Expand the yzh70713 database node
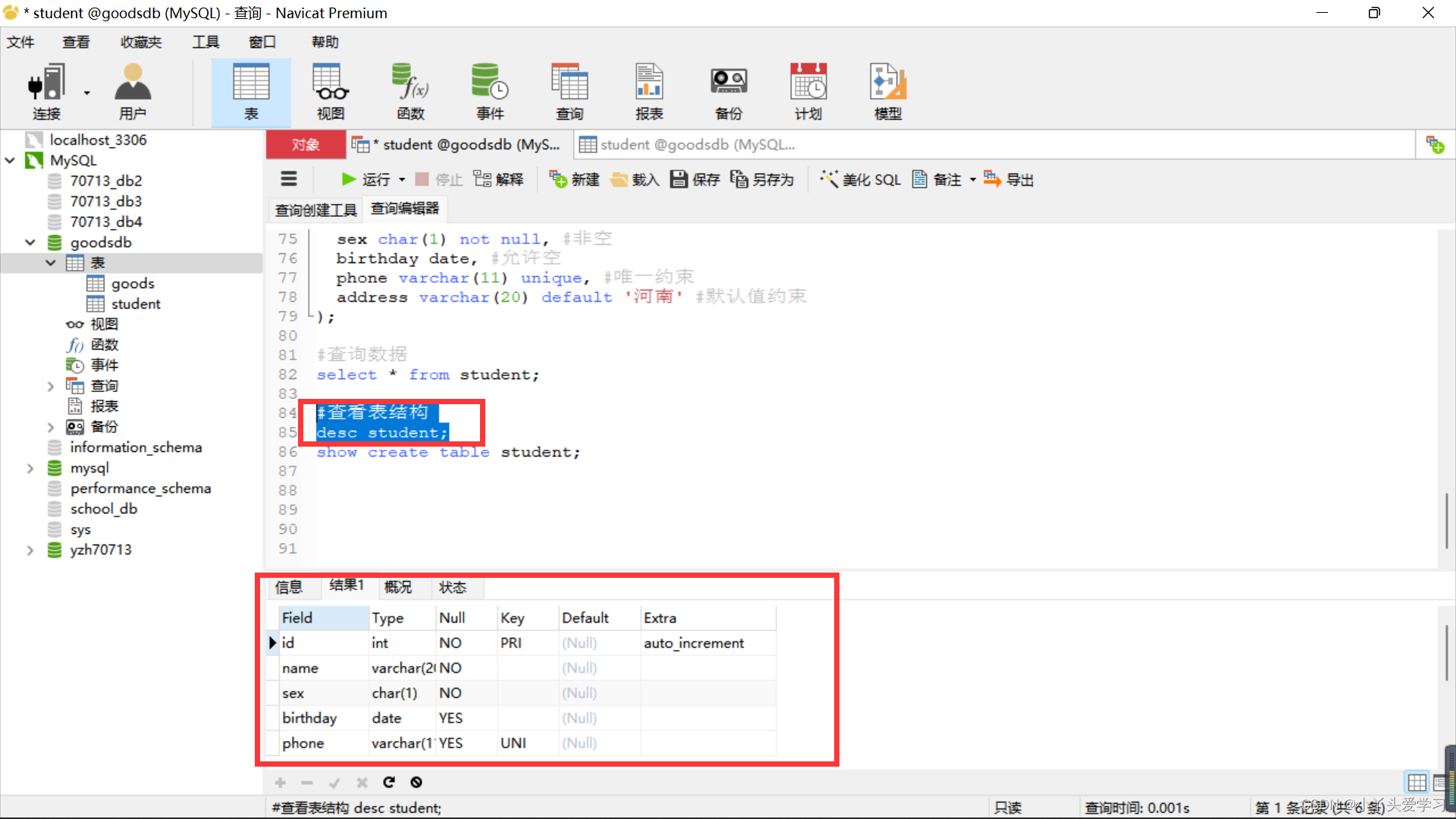This screenshot has height=819, width=1456. tap(30, 550)
